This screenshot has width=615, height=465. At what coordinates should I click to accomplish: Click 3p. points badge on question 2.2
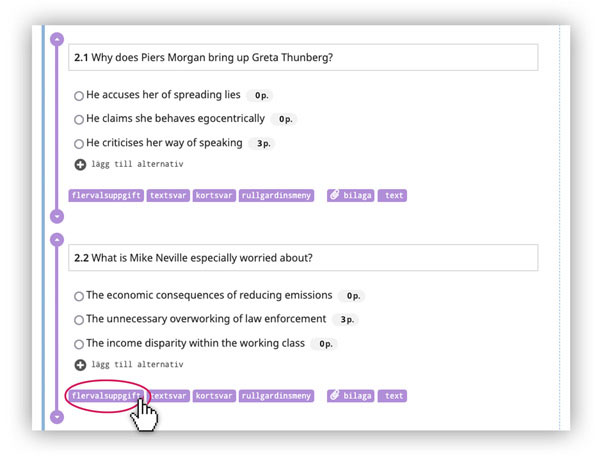(x=346, y=320)
